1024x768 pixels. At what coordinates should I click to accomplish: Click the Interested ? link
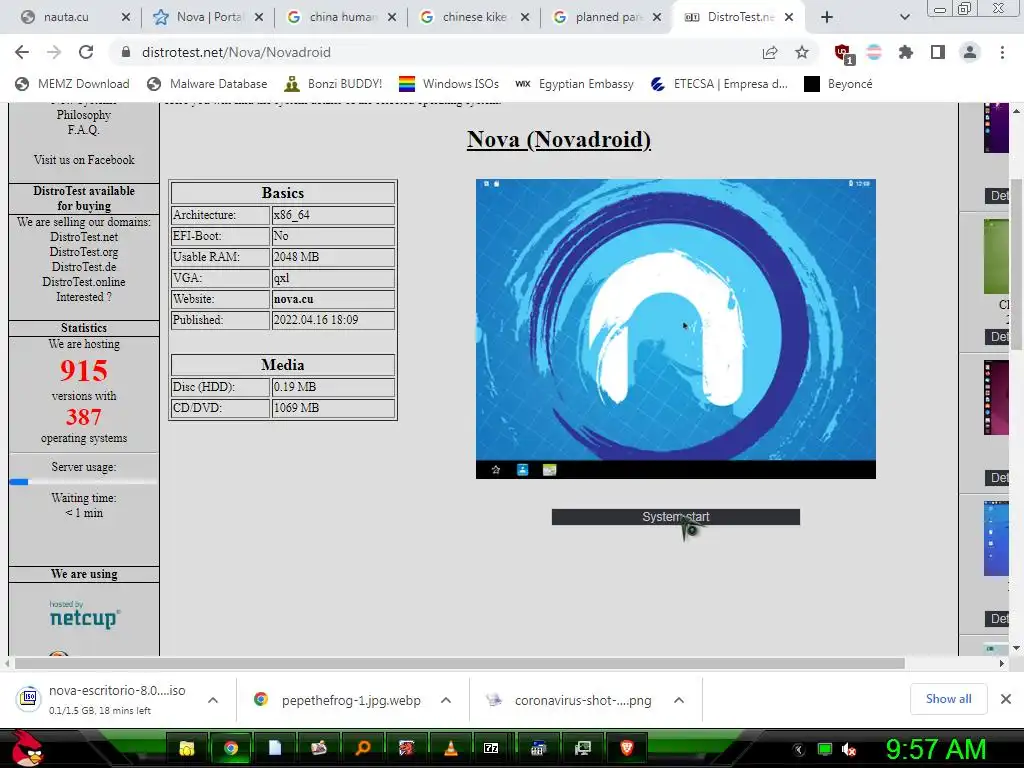pyautogui.click(x=84, y=297)
